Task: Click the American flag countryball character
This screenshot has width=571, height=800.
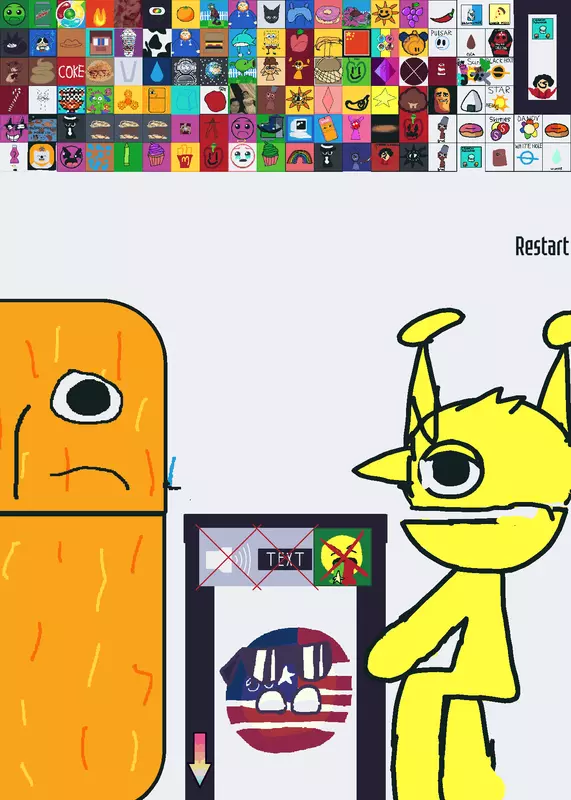Action: click(x=287, y=690)
